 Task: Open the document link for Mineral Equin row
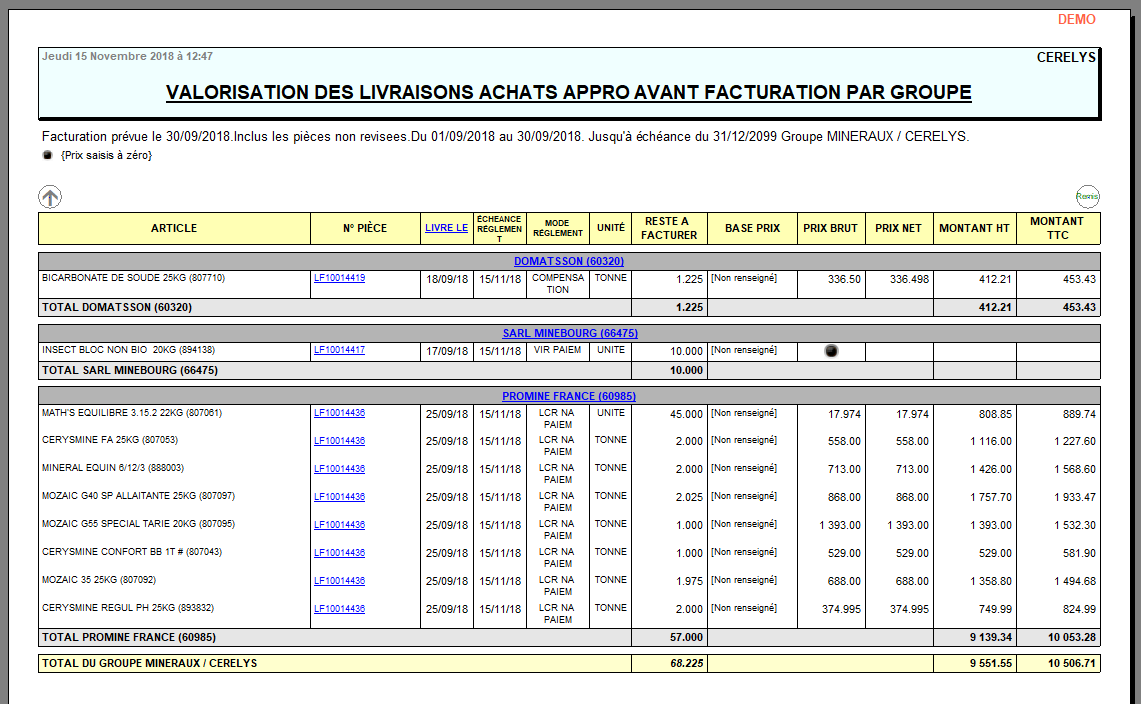[339, 469]
